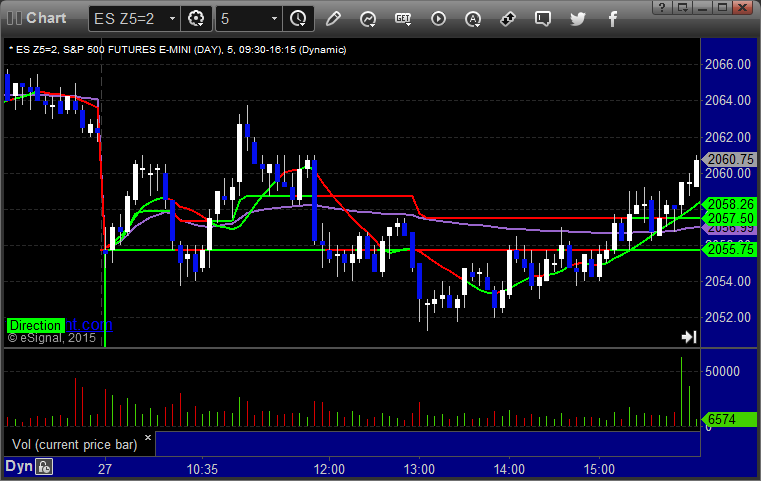The image size is (761, 481).
Task: Click the 15:00 time axis label
Action: [x=599, y=469]
